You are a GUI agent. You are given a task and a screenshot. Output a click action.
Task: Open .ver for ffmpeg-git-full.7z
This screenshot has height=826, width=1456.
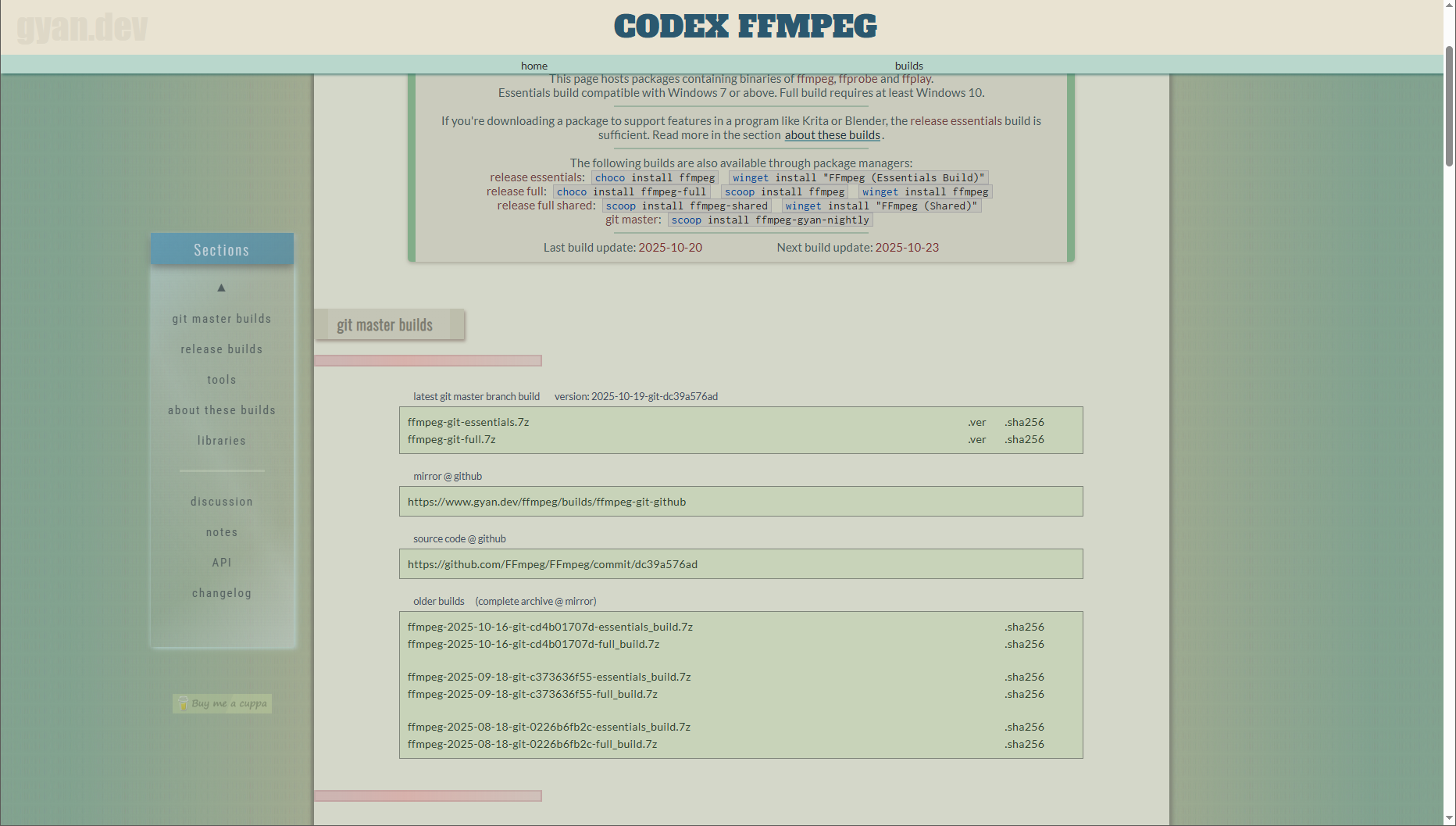[x=977, y=439]
